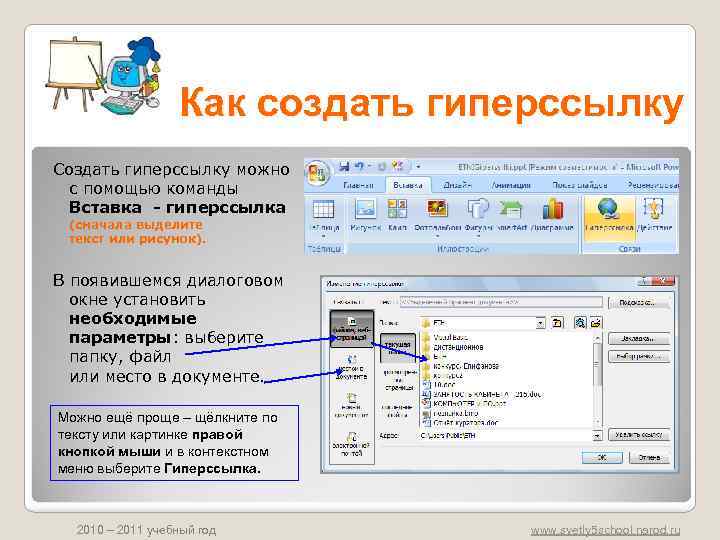
Task: Click the browse for file folder icon
Action: click(x=596, y=323)
